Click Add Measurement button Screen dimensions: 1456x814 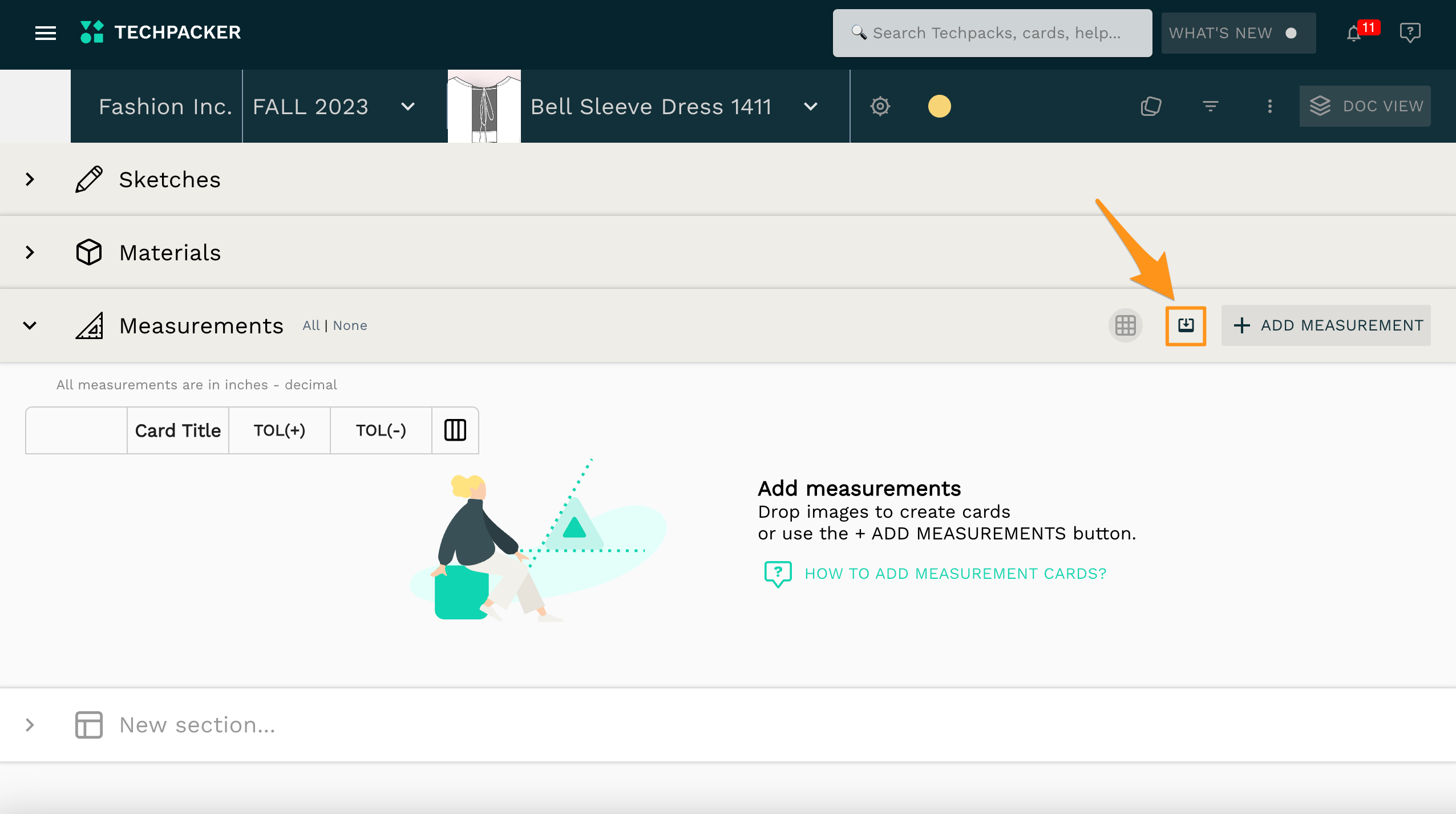pyautogui.click(x=1326, y=325)
